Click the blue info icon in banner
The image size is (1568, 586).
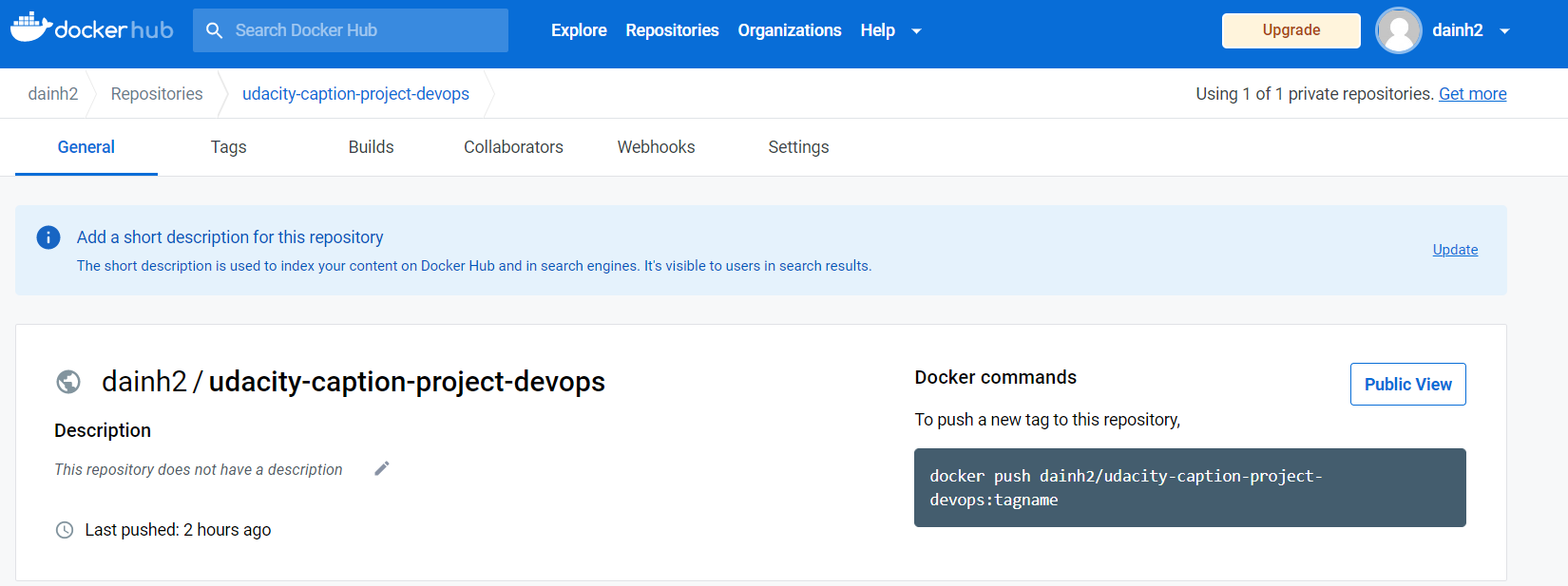tap(48, 237)
